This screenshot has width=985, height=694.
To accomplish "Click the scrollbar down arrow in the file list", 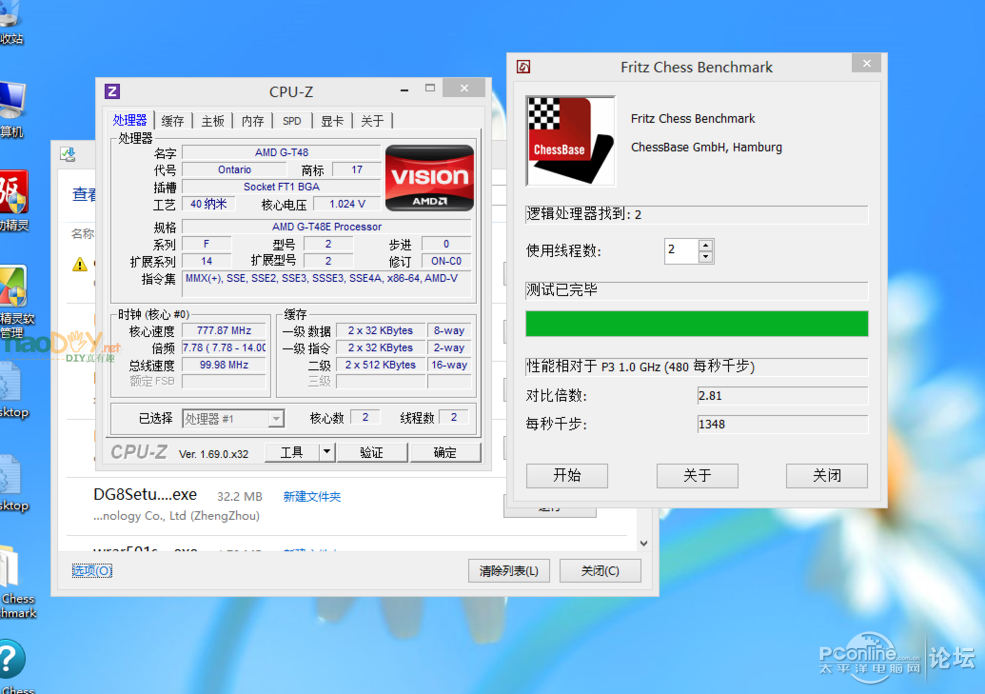I will click(642, 541).
